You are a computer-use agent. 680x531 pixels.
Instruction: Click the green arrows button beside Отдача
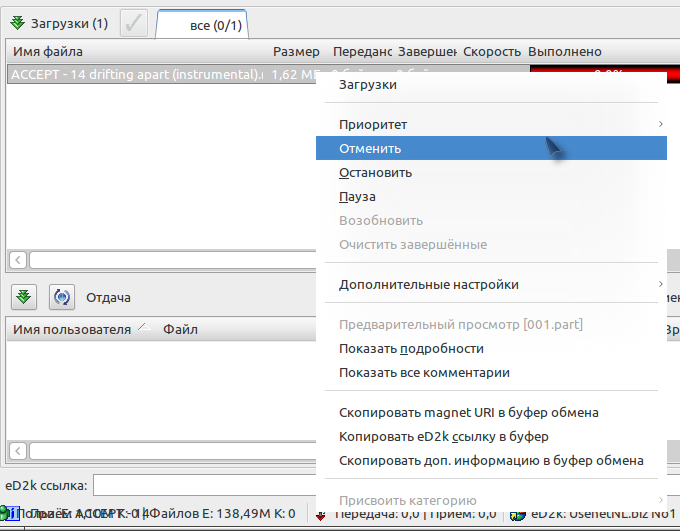24,297
